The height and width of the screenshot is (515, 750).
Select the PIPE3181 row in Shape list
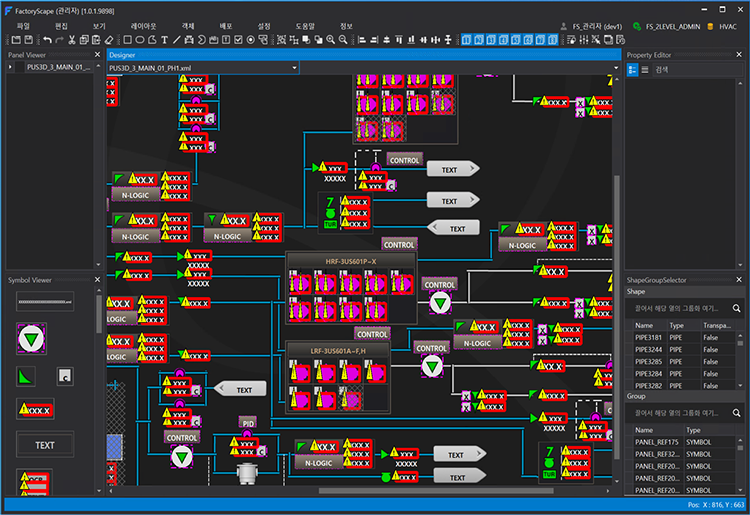pyautogui.click(x=651, y=338)
